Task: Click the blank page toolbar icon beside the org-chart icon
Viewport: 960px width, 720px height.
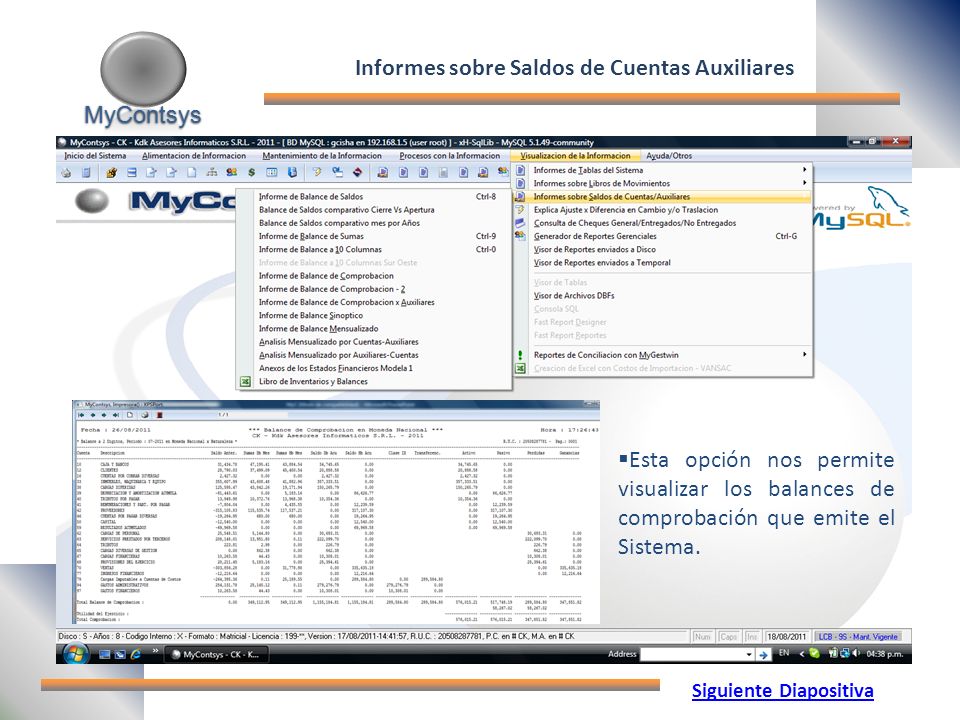Action: tap(192, 173)
